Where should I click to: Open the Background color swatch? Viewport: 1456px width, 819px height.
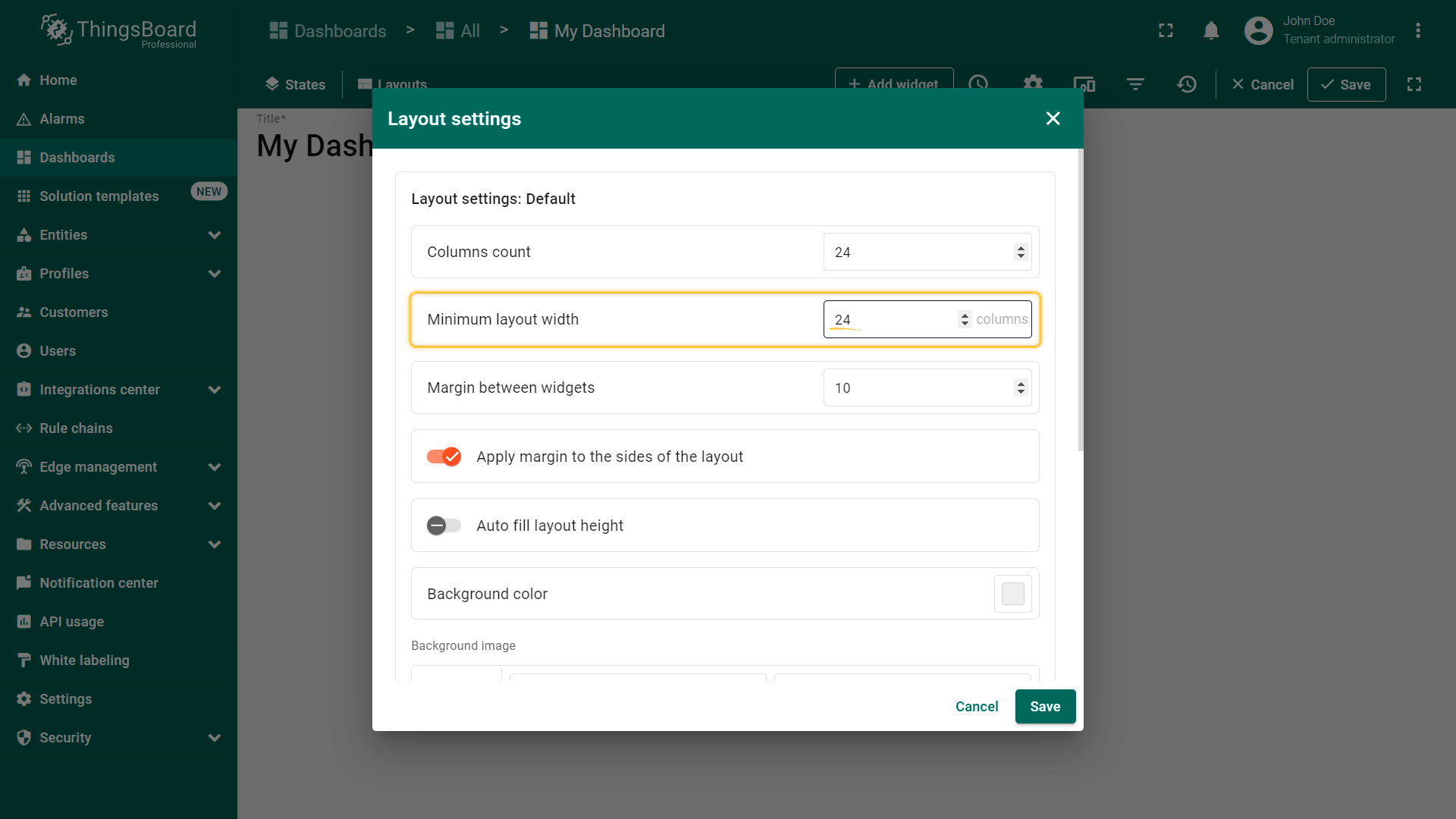pyautogui.click(x=1012, y=594)
